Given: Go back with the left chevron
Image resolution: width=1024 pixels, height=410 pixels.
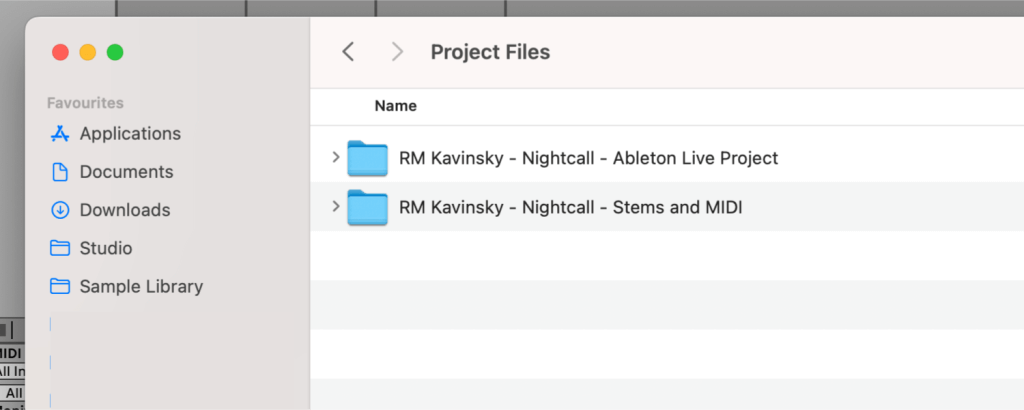Looking at the screenshot, I should 348,52.
